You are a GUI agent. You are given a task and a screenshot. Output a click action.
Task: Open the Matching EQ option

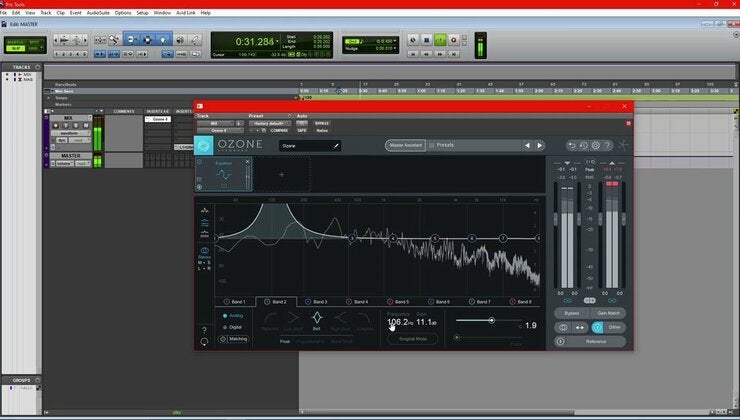pyautogui.click(x=234, y=339)
